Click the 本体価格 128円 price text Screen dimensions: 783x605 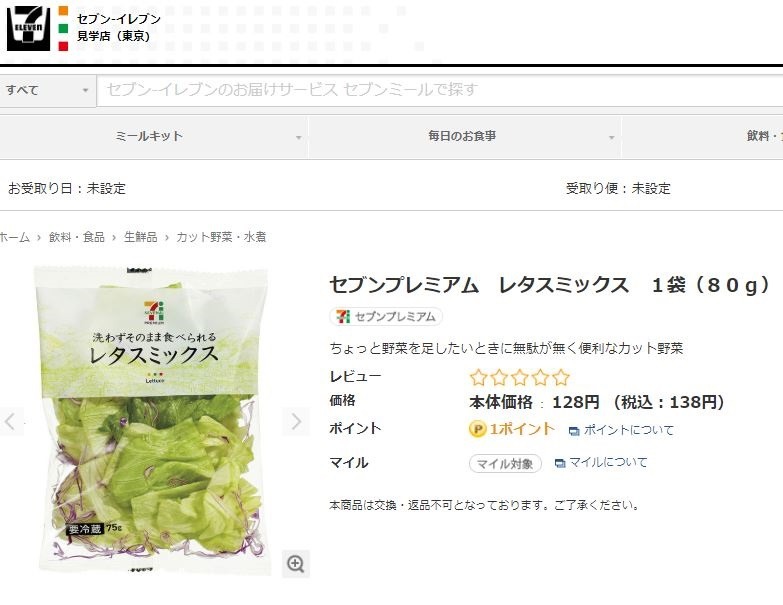coord(534,402)
